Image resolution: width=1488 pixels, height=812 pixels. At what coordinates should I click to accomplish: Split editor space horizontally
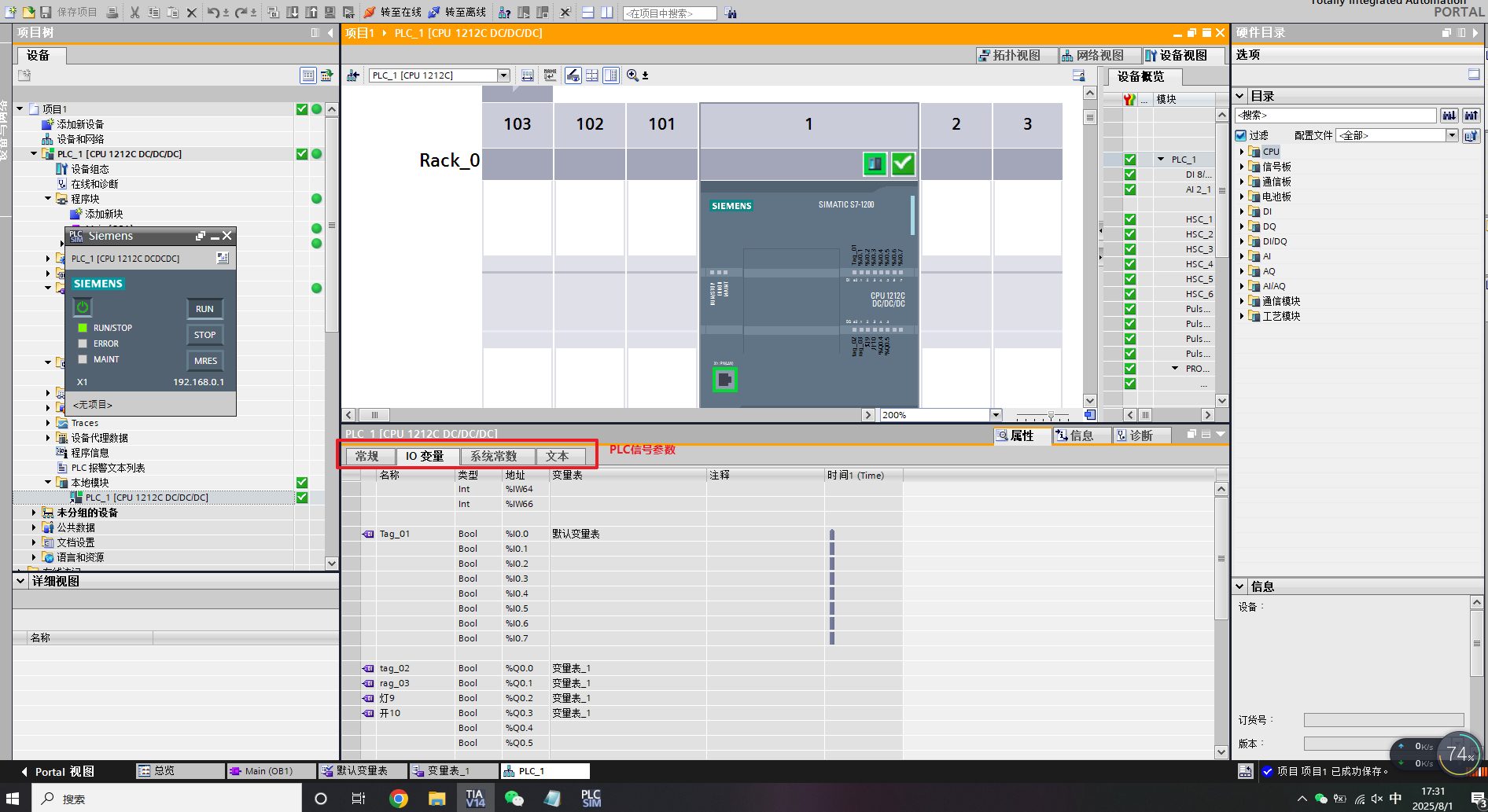click(x=587, y=12)
